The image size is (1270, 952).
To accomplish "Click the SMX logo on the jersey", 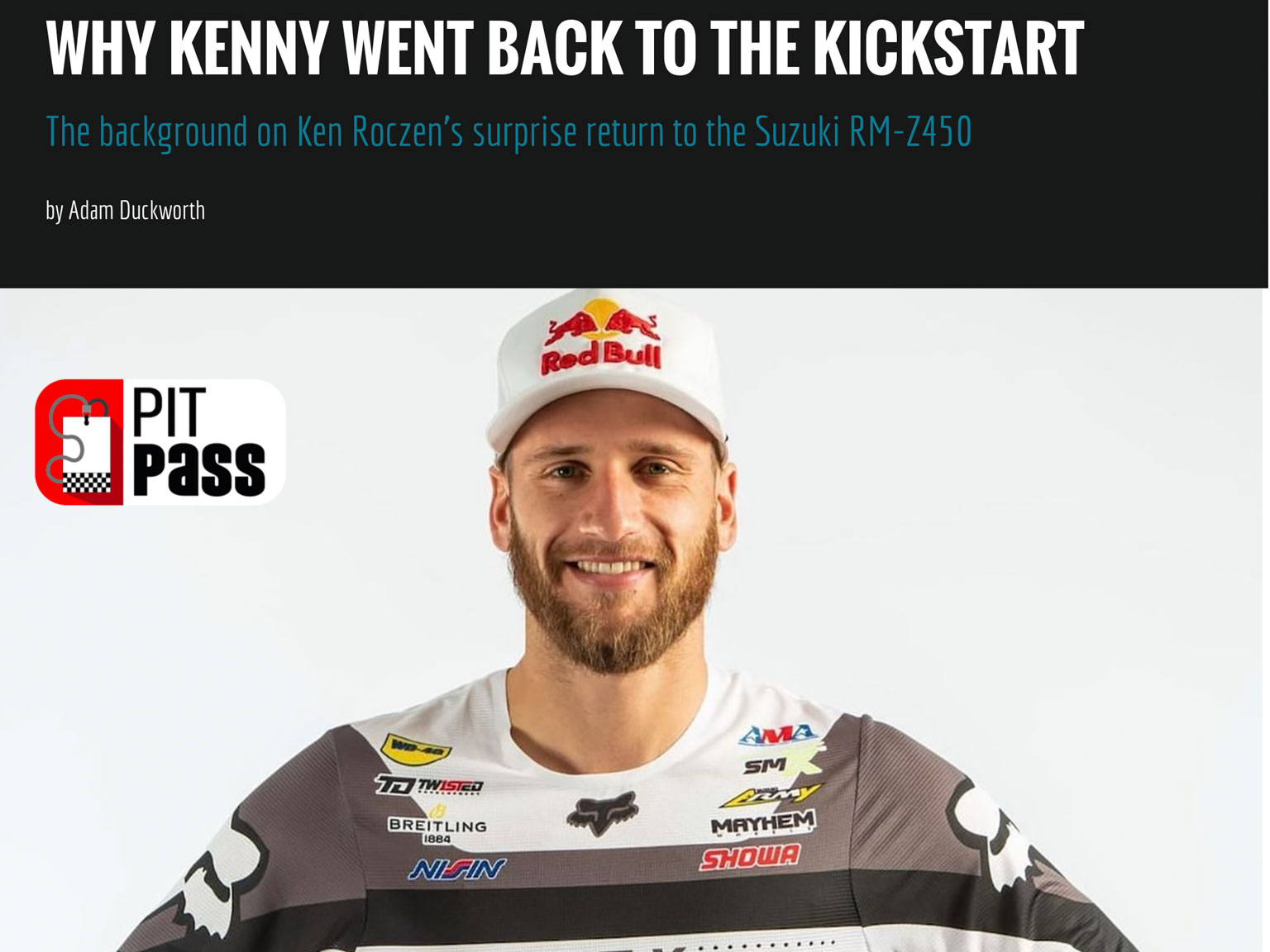I will coord(779,765).
